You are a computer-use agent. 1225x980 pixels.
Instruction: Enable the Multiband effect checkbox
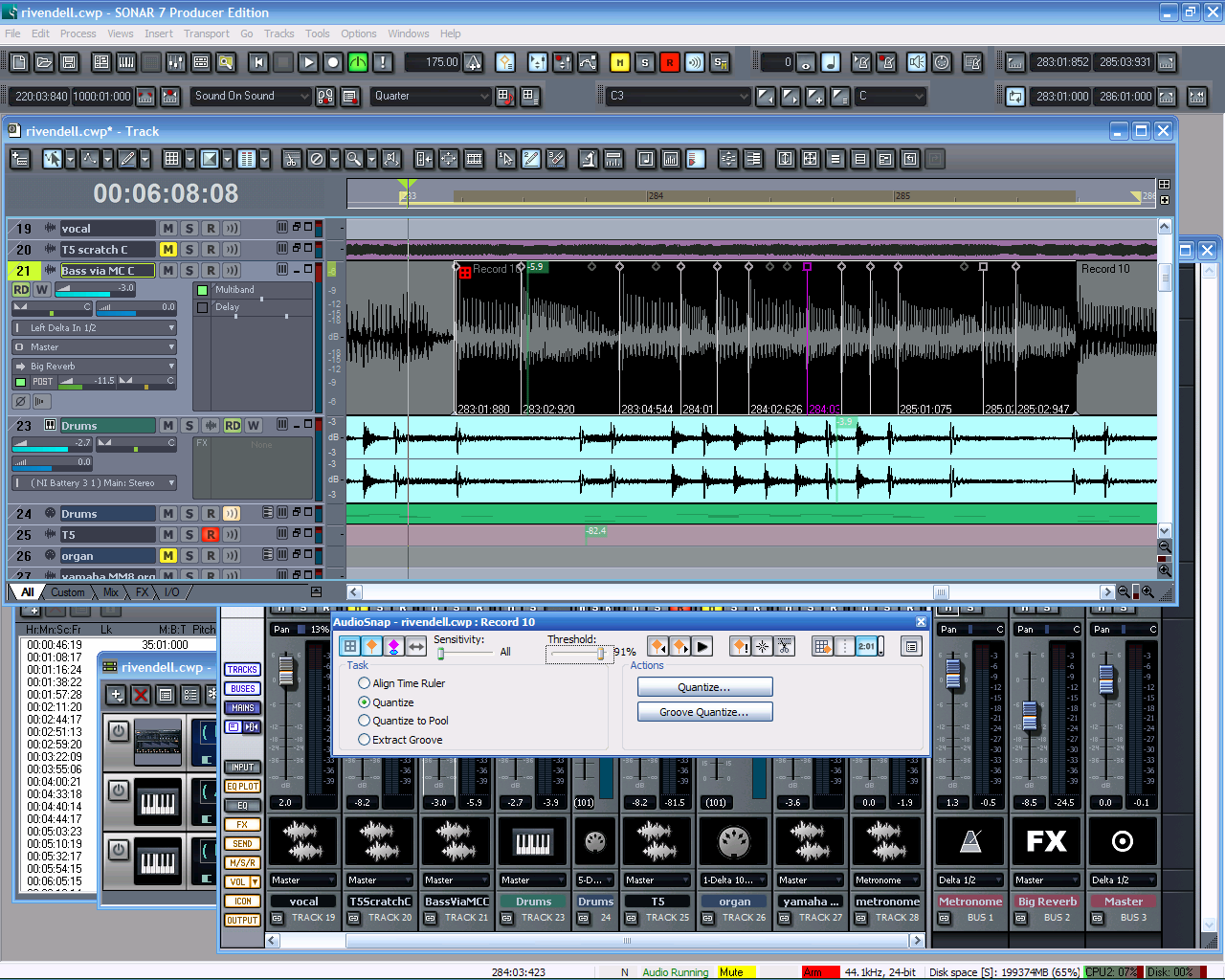coord(202,290)
